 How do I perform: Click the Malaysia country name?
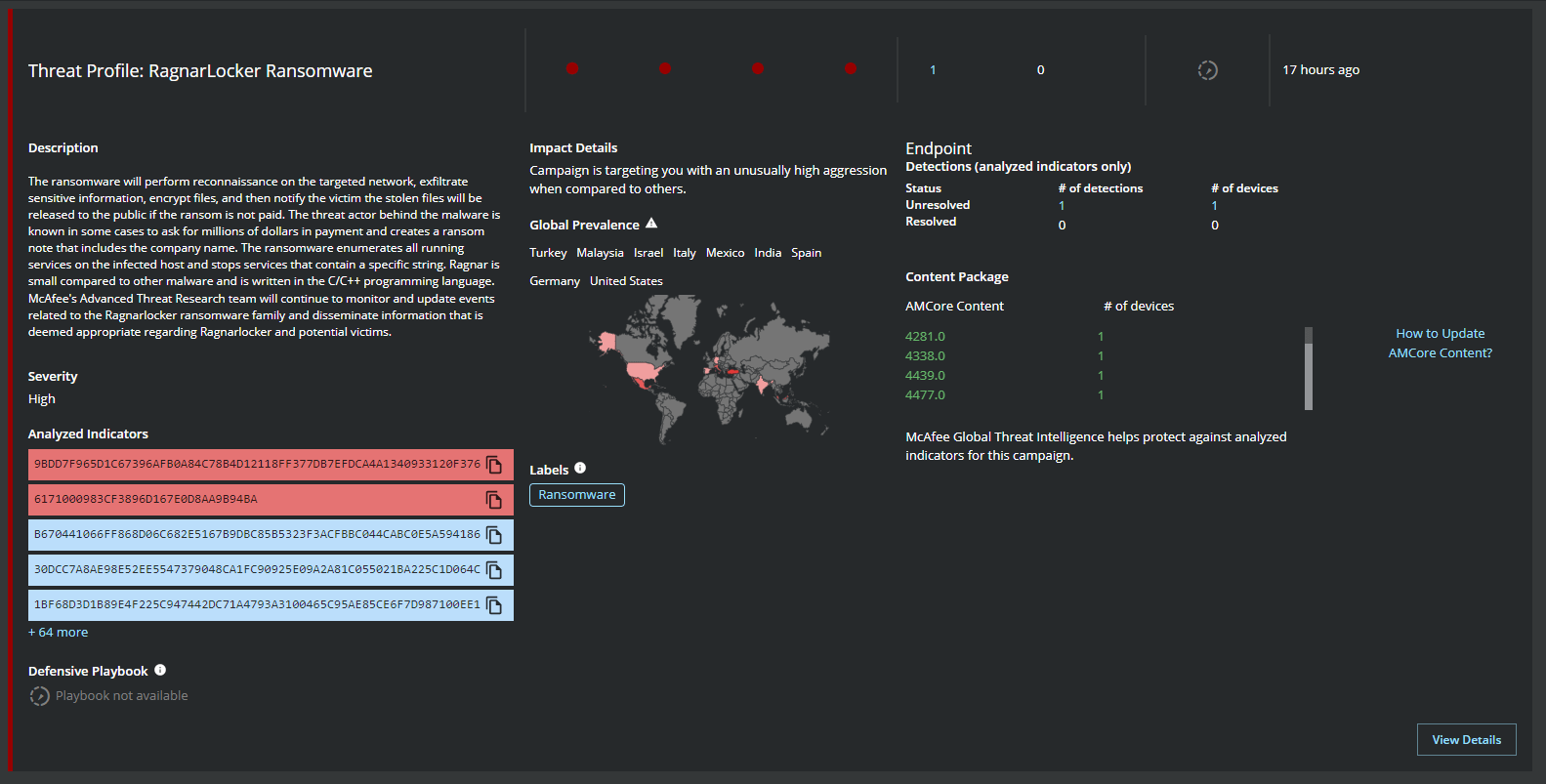pyautogui.click(x=600, y=253)
